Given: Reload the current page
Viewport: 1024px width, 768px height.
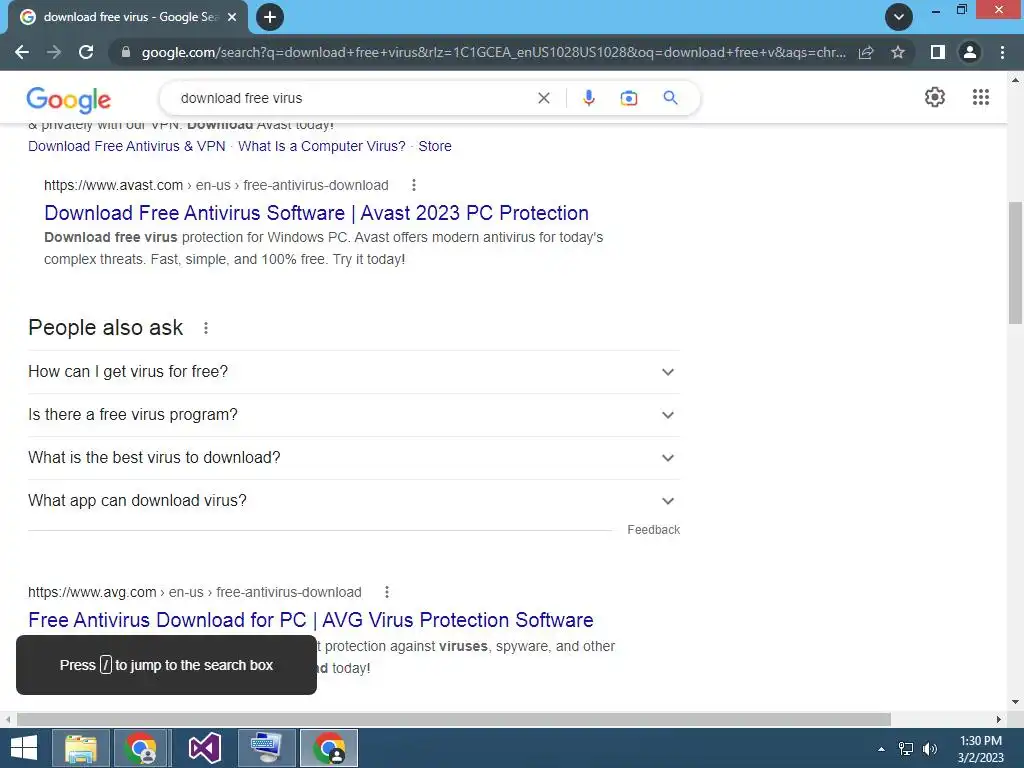Looking at the screenshot, I should (86, 52).
